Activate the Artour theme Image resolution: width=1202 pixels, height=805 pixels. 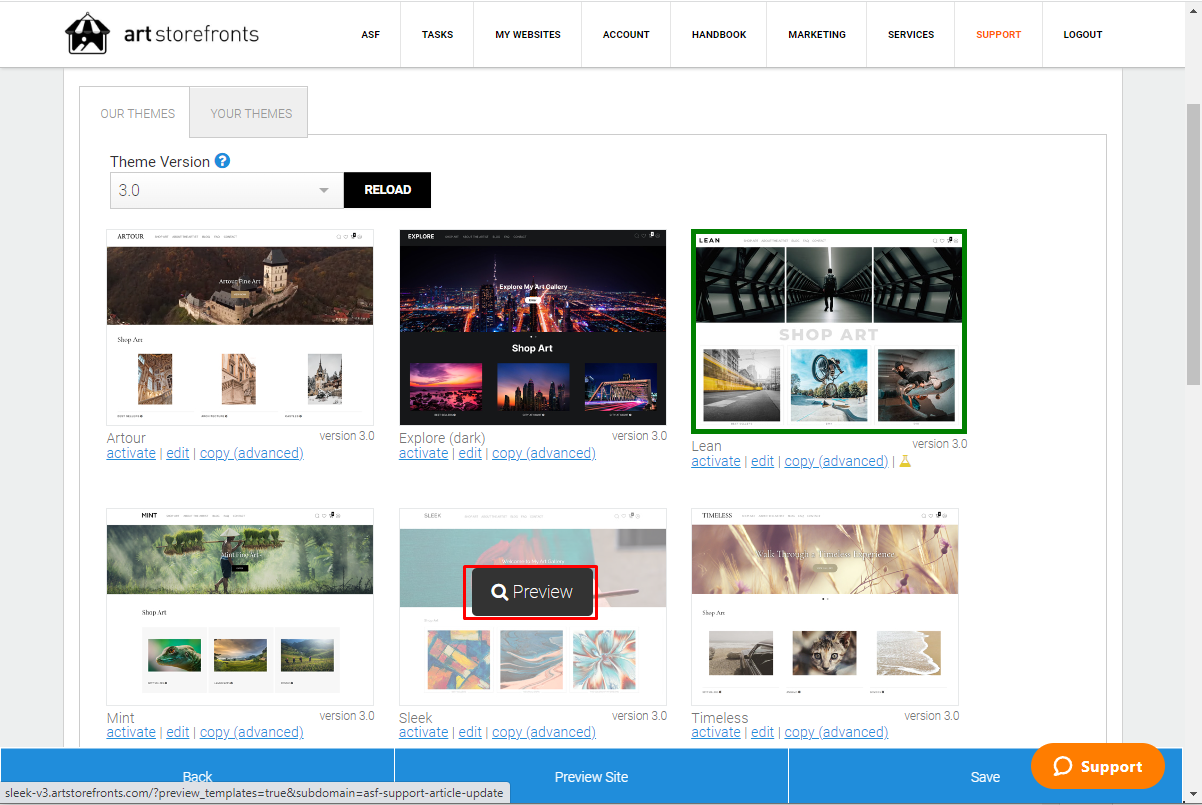click(x=131, y=453)
